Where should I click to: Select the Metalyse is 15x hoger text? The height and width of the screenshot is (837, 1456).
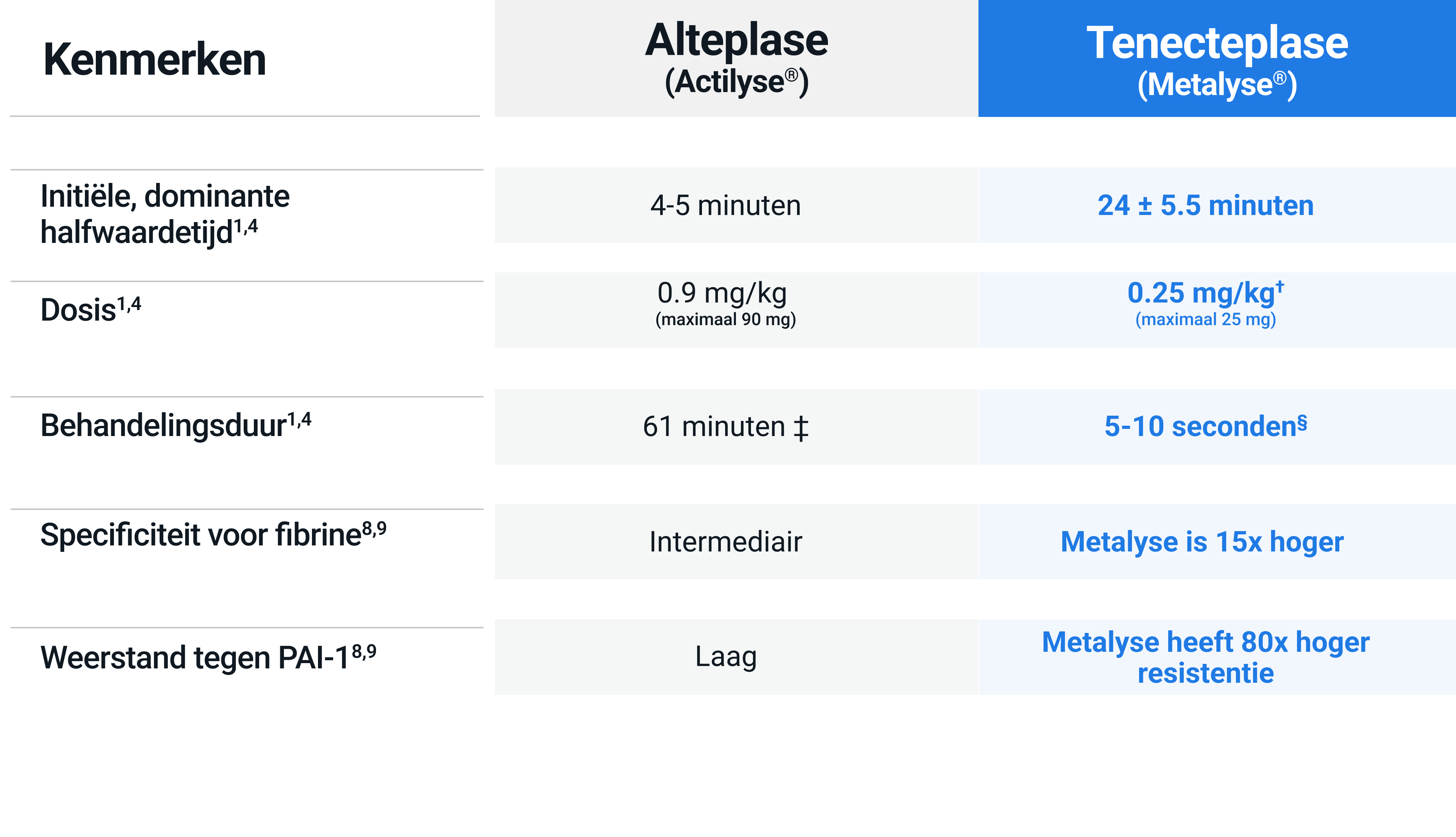pos(1202,542)
